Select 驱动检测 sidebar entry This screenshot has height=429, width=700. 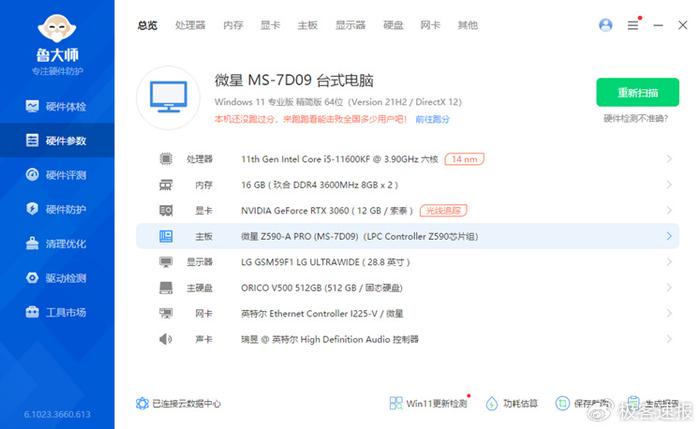(x=56, y=278)
